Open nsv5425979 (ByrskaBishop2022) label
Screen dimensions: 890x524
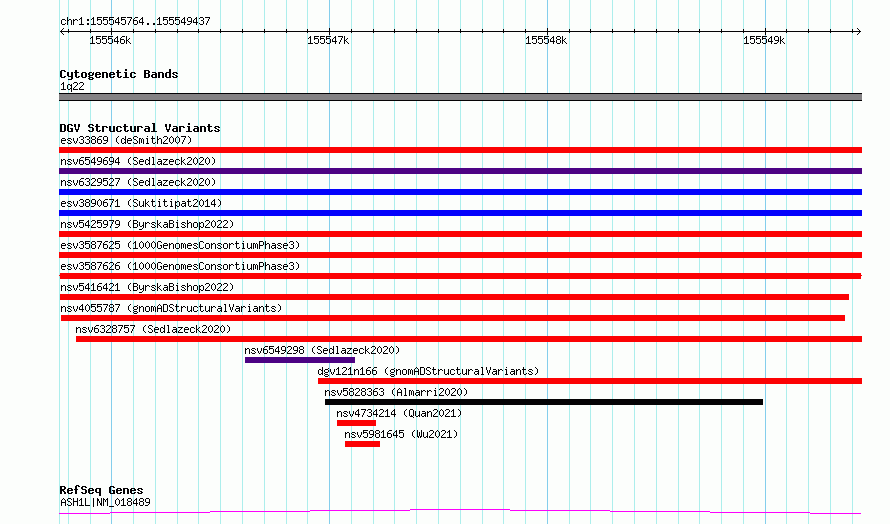147,224
